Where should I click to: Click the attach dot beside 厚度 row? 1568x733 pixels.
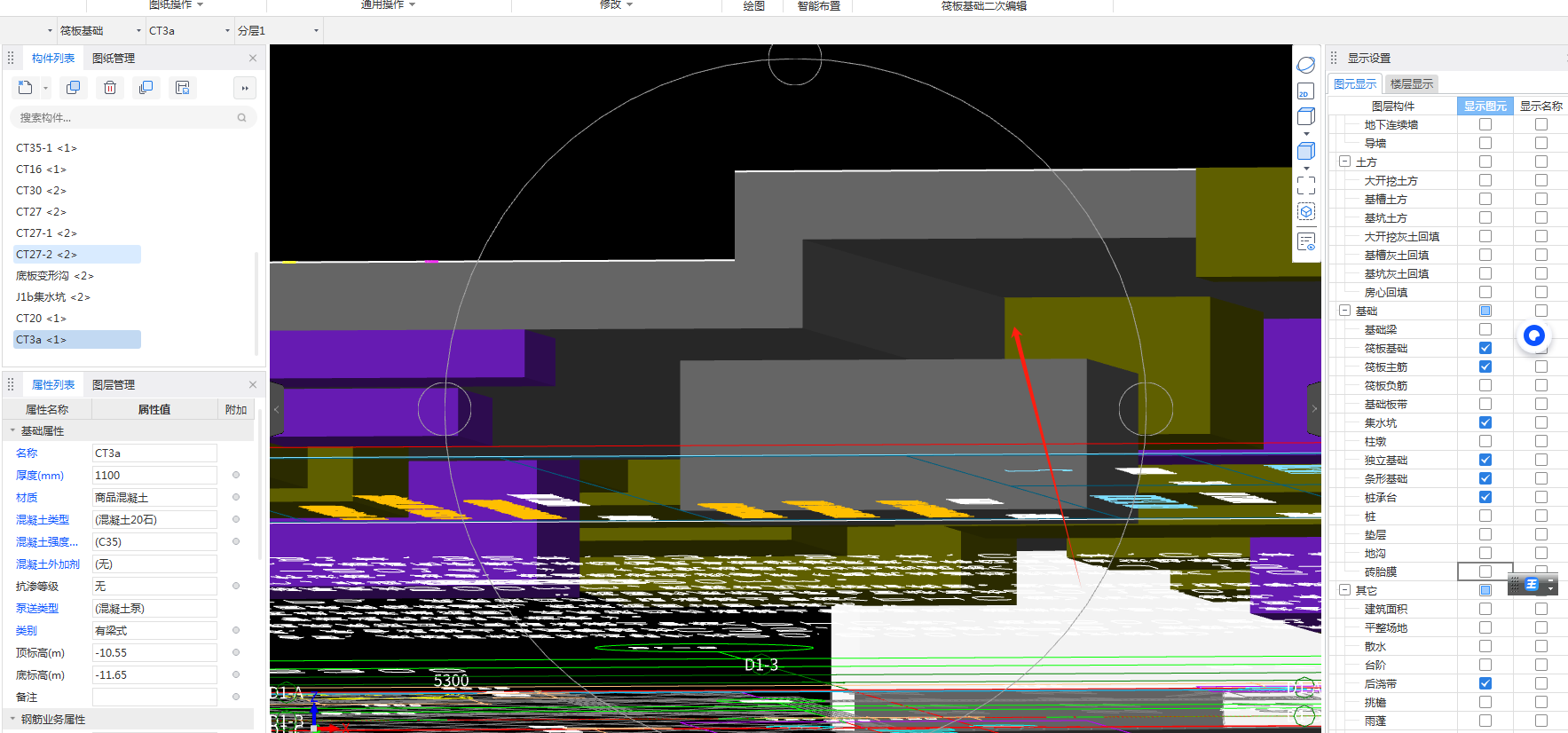tap(236, 476)
